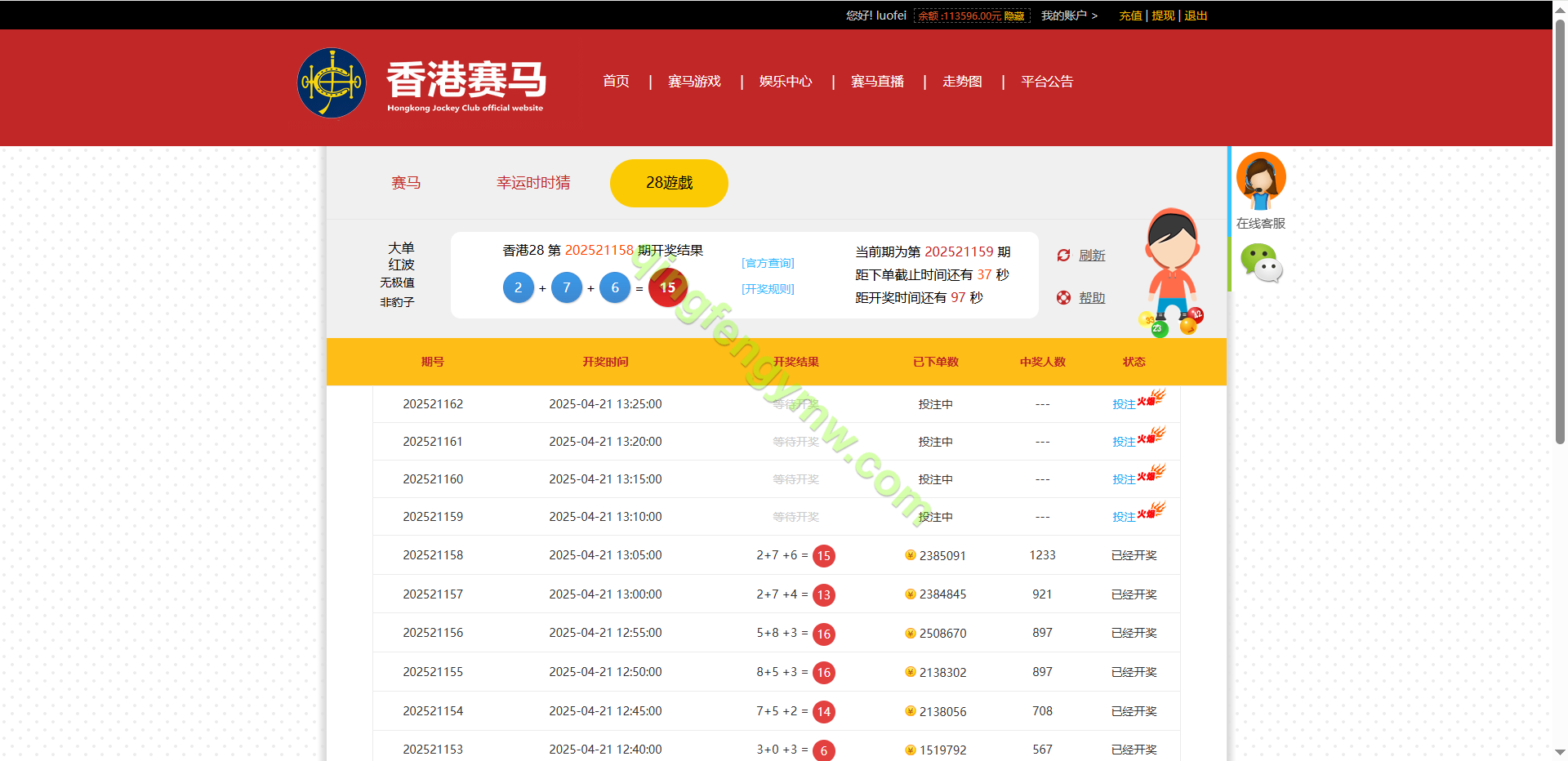Click the coin icon beside 2385091
Image resolution: width=1568 pixels, height=761 pixels.
(x=911, y=555)
